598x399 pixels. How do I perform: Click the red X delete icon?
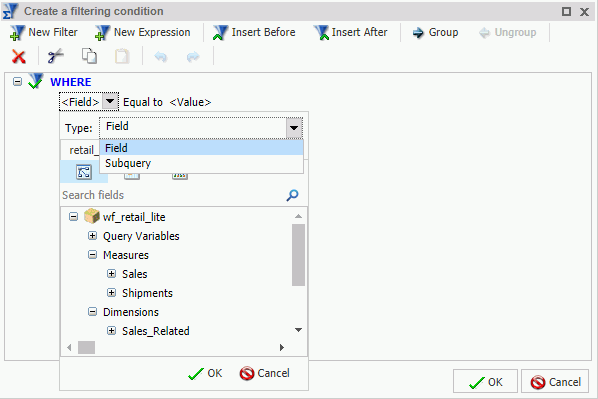[x=19, y=57]
